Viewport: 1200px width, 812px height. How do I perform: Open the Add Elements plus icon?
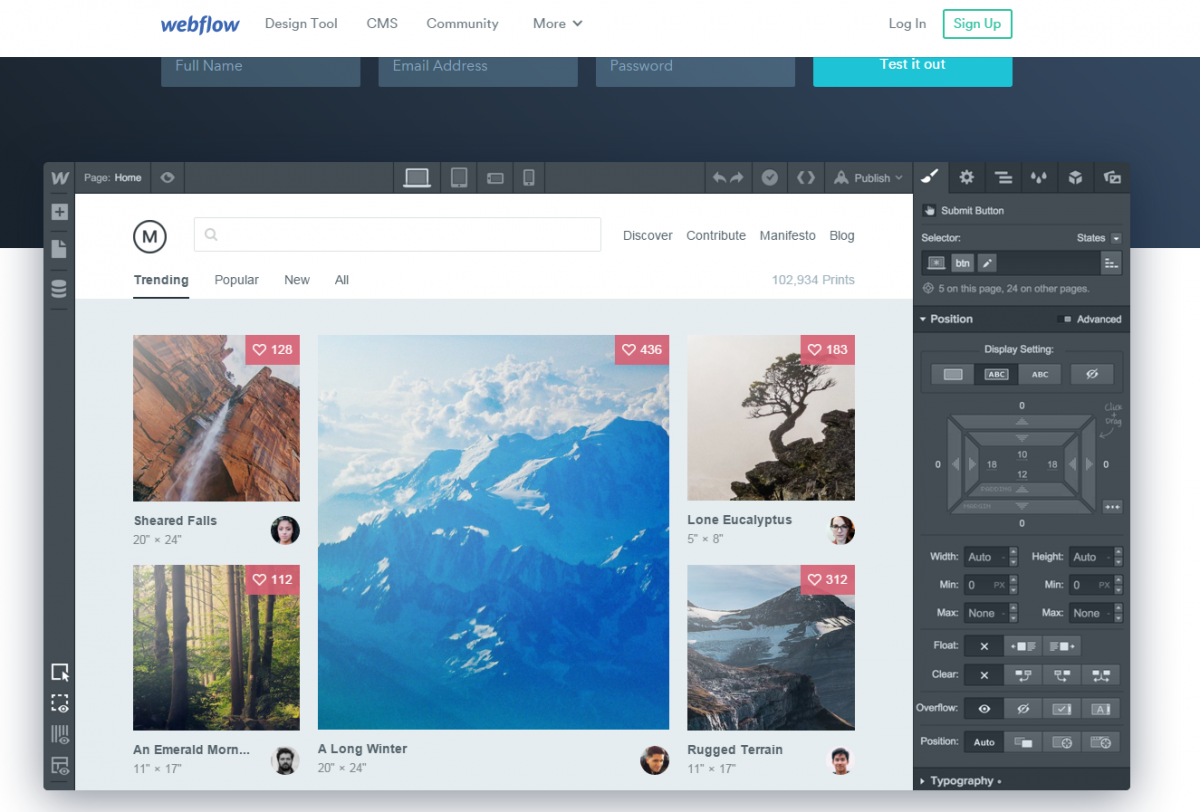pyautogui.click(x=59, y=212)
